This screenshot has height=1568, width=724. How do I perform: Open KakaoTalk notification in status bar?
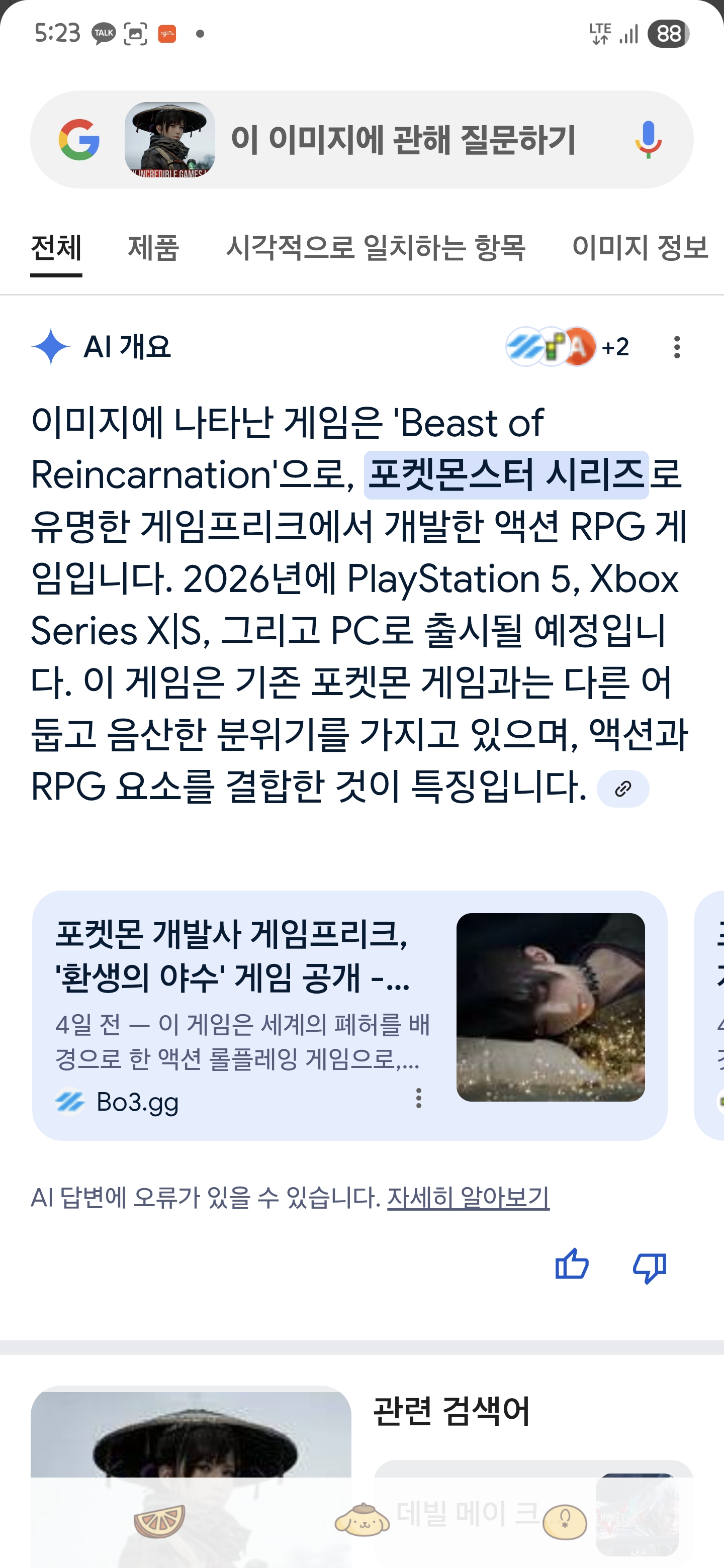click(104, 34)
